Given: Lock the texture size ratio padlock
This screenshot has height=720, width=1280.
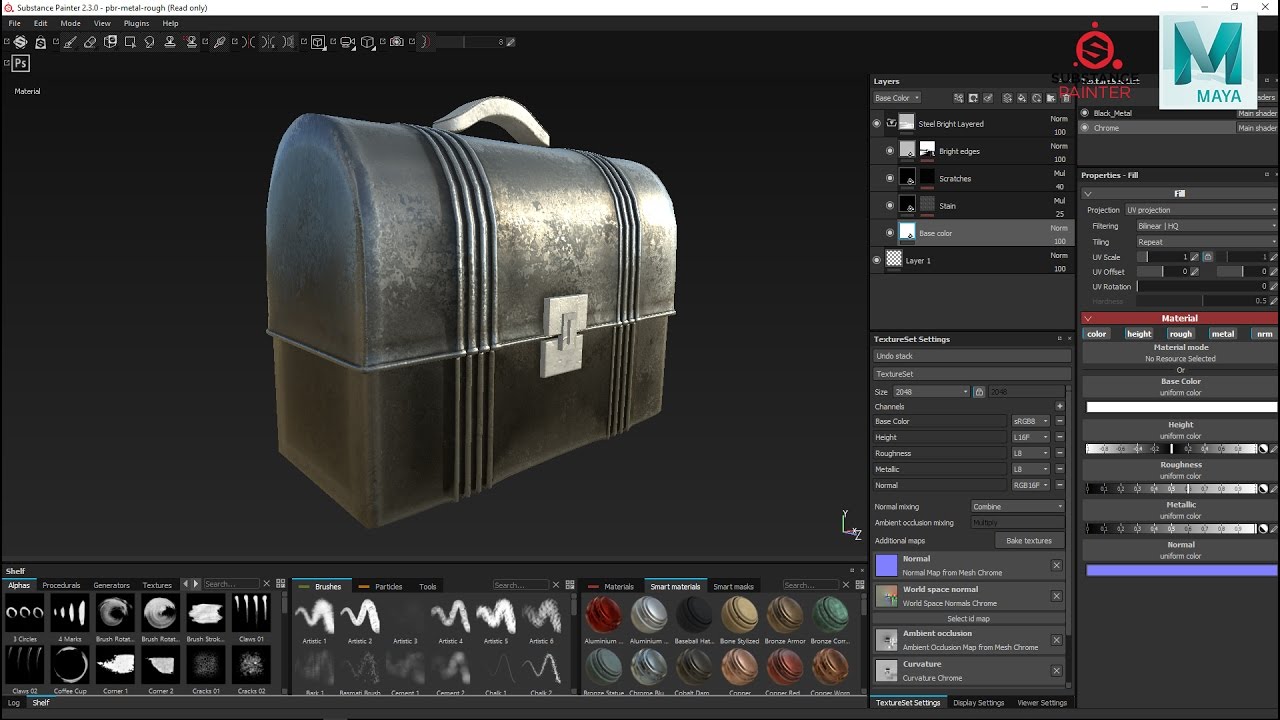Looking at the screenshot, I should (x=979, y=392).
